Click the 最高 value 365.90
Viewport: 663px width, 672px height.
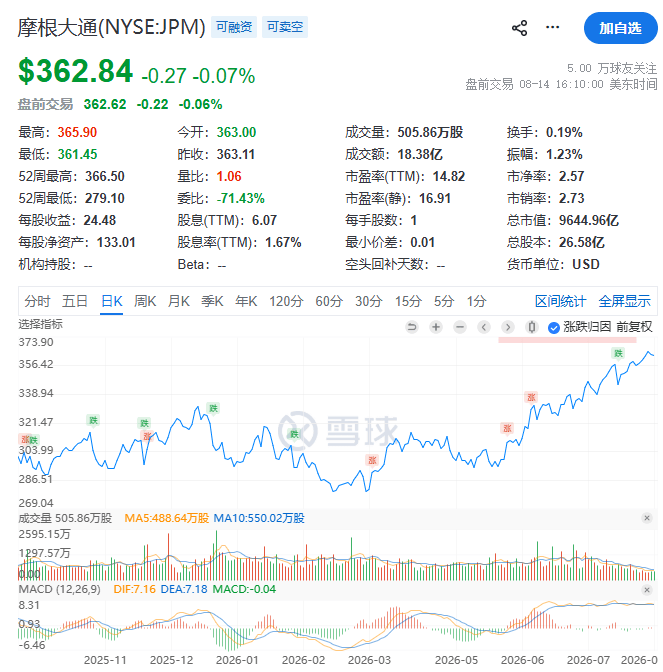point(77,132)
